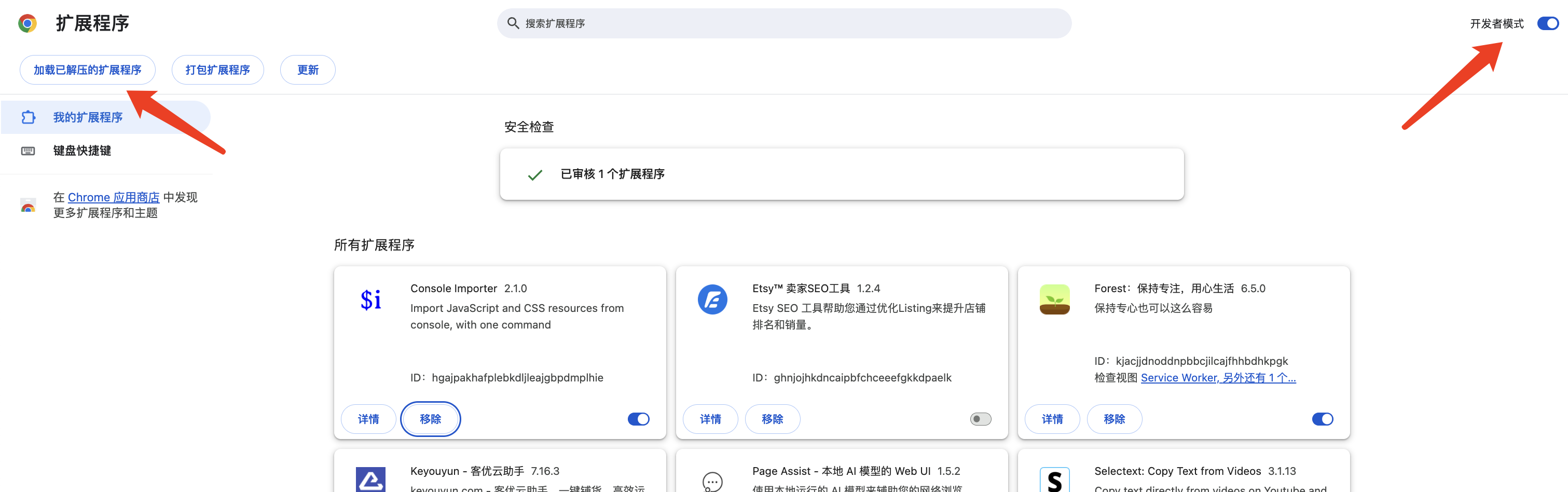Click the Keyouyun extension icon

point(370,479)
